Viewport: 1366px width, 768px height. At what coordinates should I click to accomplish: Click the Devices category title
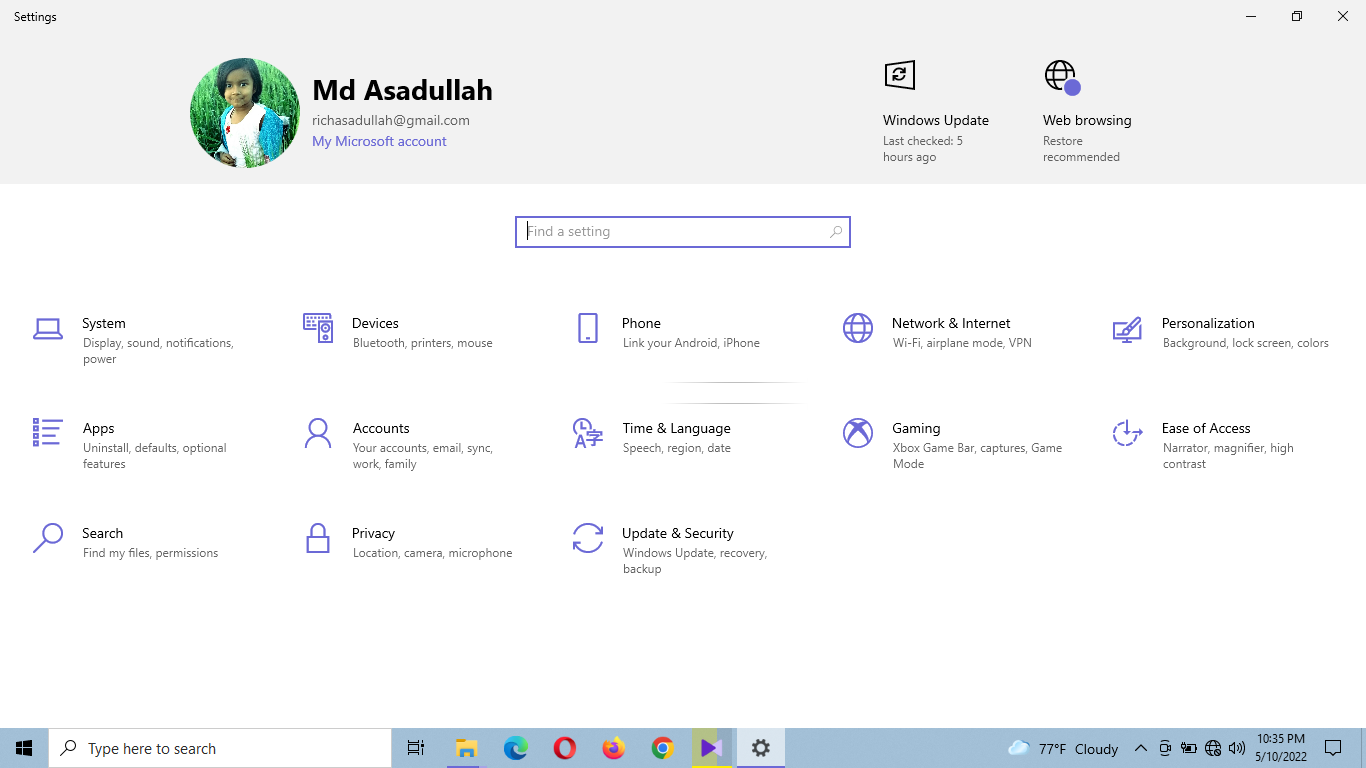pyautogui.click(x=375, y=323)
